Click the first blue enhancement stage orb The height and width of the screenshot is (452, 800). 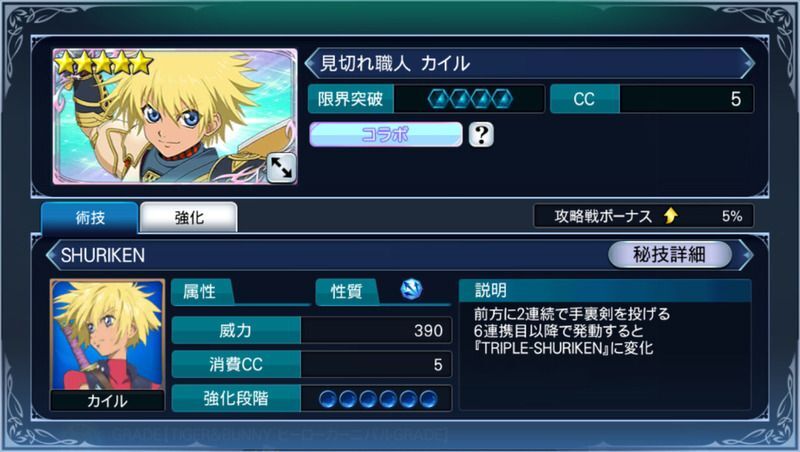click(328, 398)
